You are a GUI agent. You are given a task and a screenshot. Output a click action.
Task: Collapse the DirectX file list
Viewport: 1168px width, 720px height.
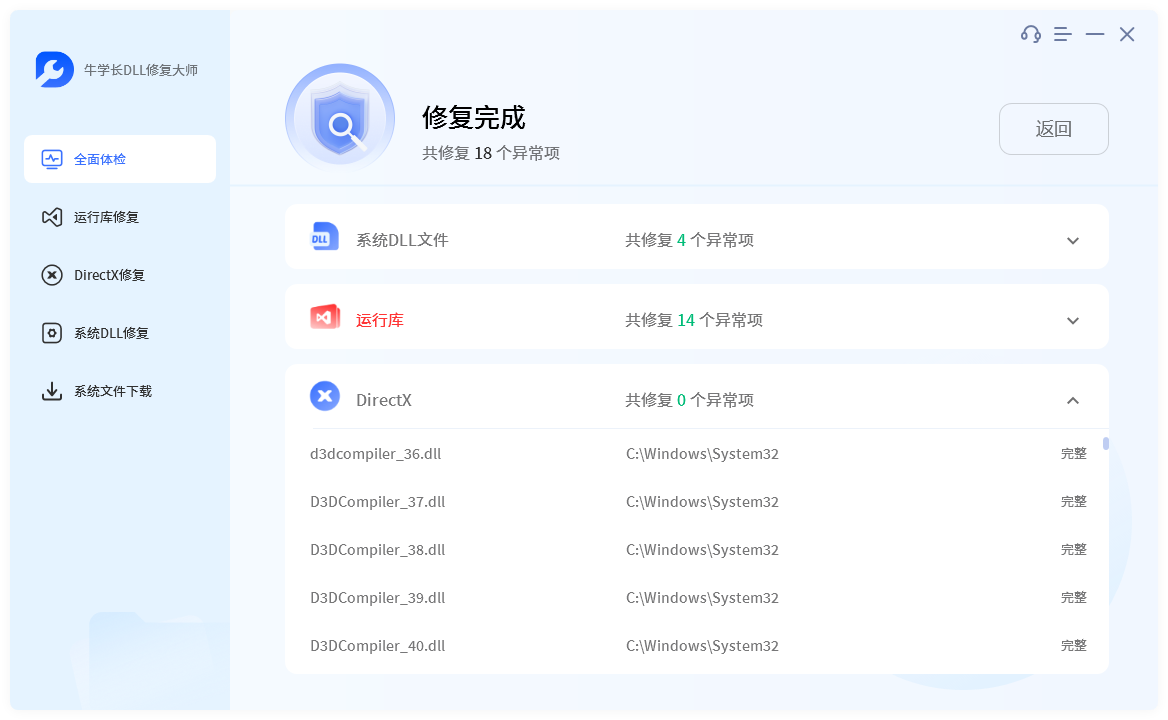click(x=1072, y=399)
